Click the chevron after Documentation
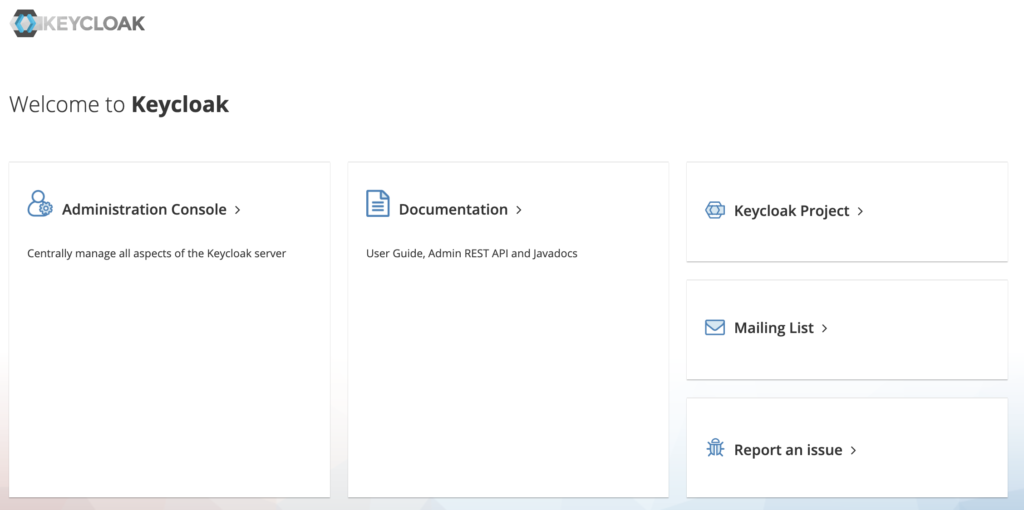The image size is (1024, 510). click(x=519, y=210)
